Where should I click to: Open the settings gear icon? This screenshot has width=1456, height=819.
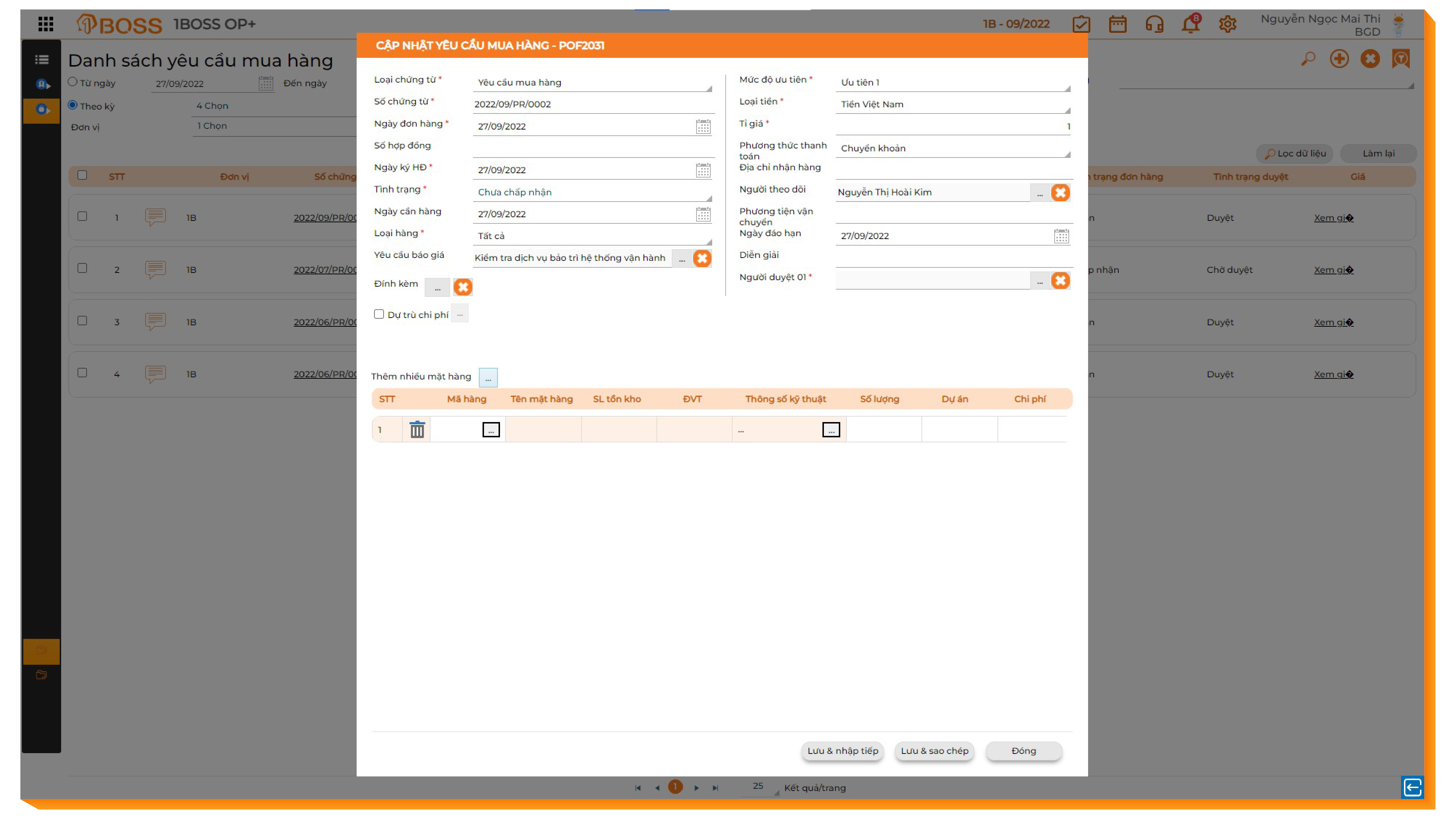tap(1227, 24)
